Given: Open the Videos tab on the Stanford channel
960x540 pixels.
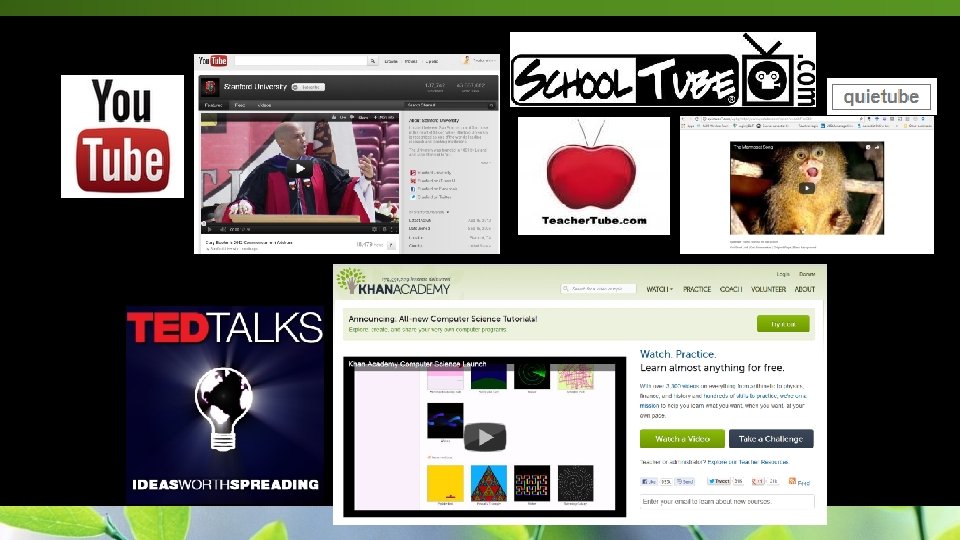Looking at the screenshot, I should coord(264,105).
